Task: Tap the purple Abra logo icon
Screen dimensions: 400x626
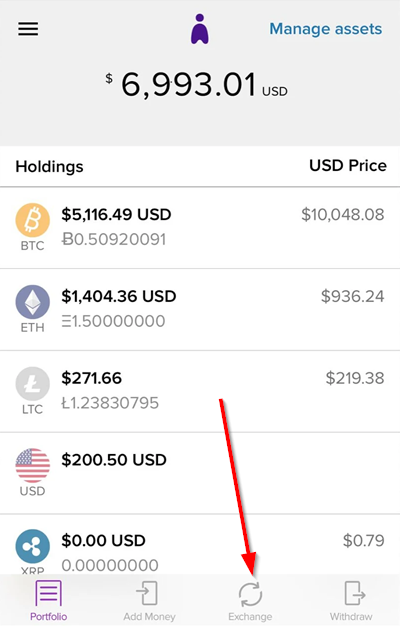Action: (200, 29)
